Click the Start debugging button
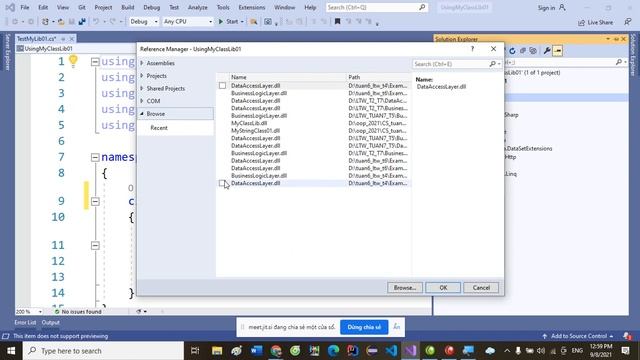This screenshot has width=640, height=360. click(x=228, y=22)
